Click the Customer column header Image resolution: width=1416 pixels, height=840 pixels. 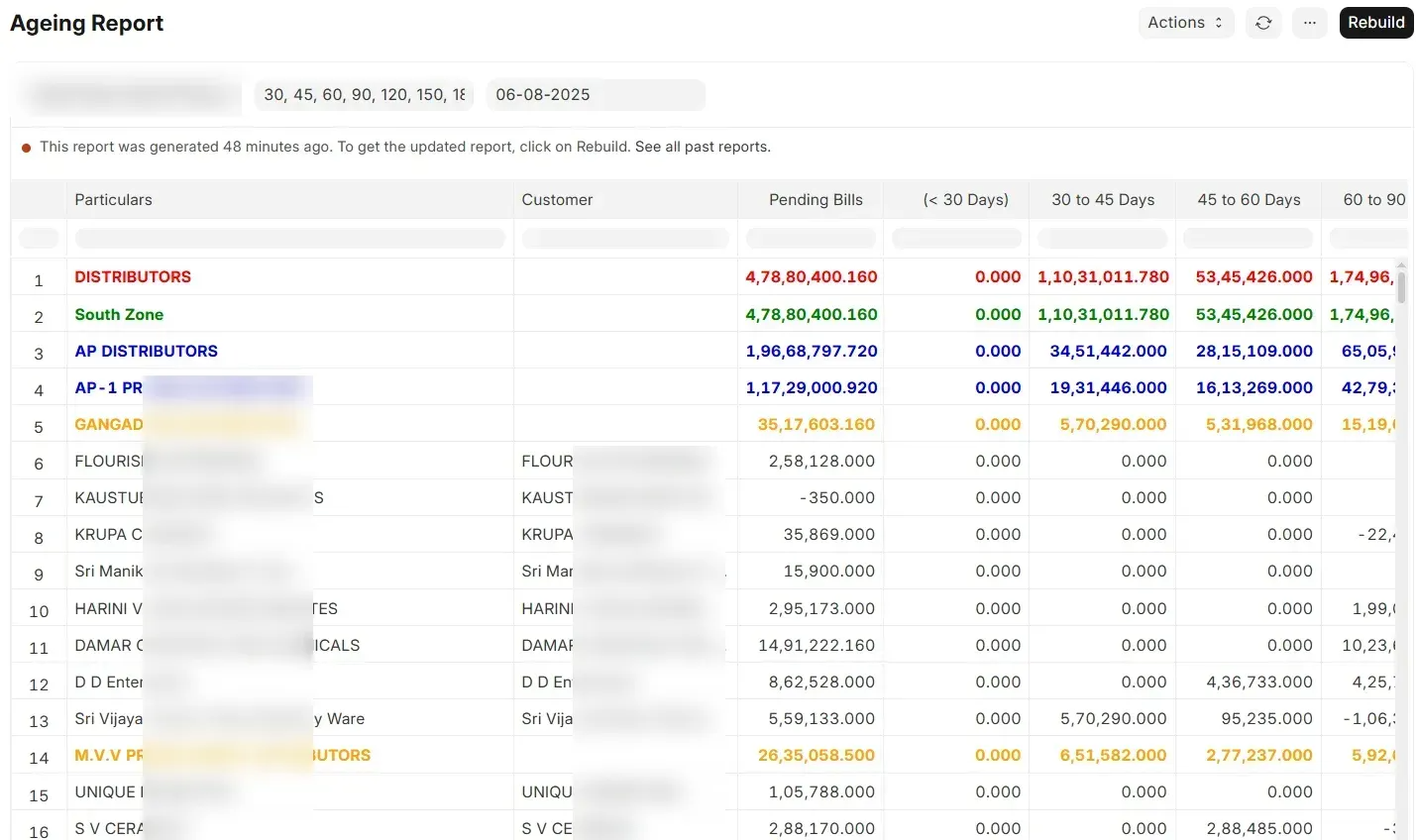point(625,199)
